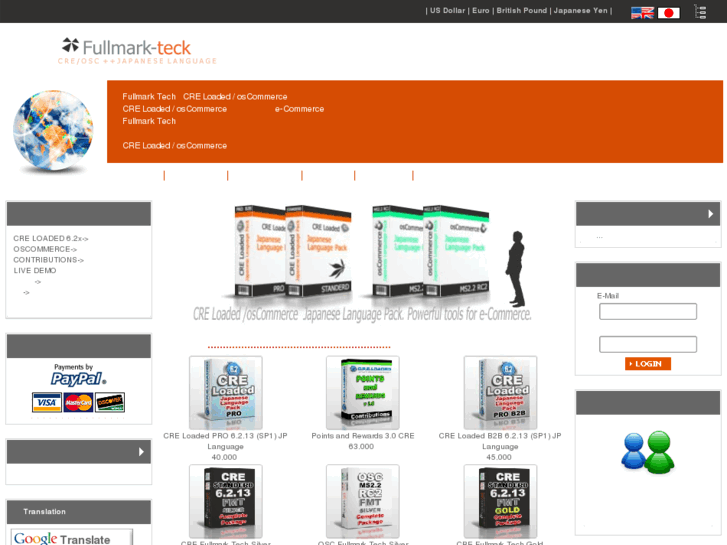Switch site language via UK/US flag icon
Viewport: 727px width, 545px height.
pyautogui.click(x=642, y=13)
